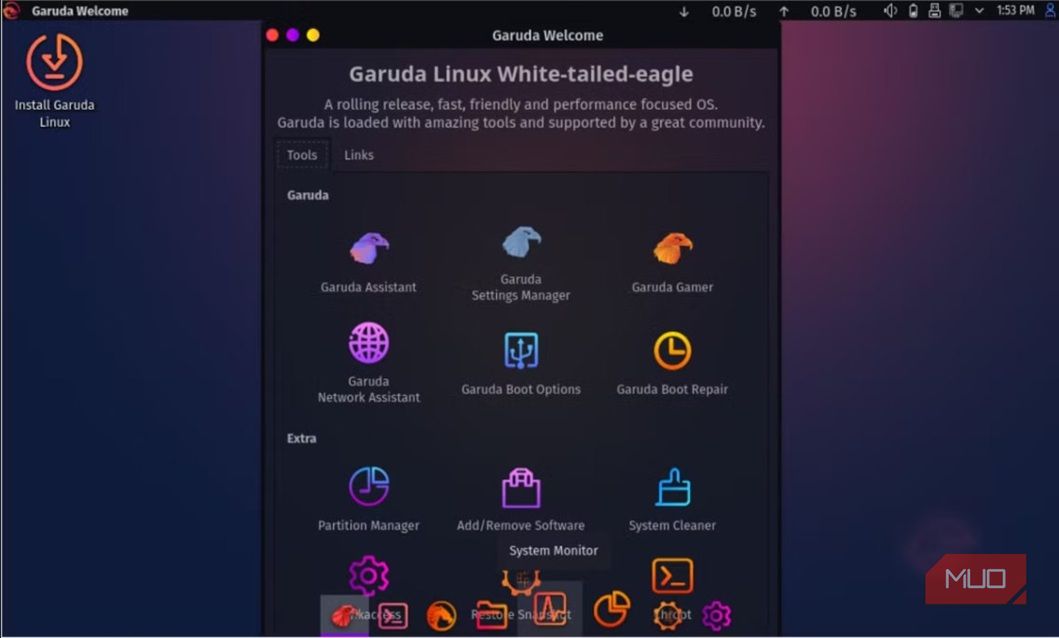Open removable devices tray icon
Screen dimensions: 1059x638
(934, 11)
